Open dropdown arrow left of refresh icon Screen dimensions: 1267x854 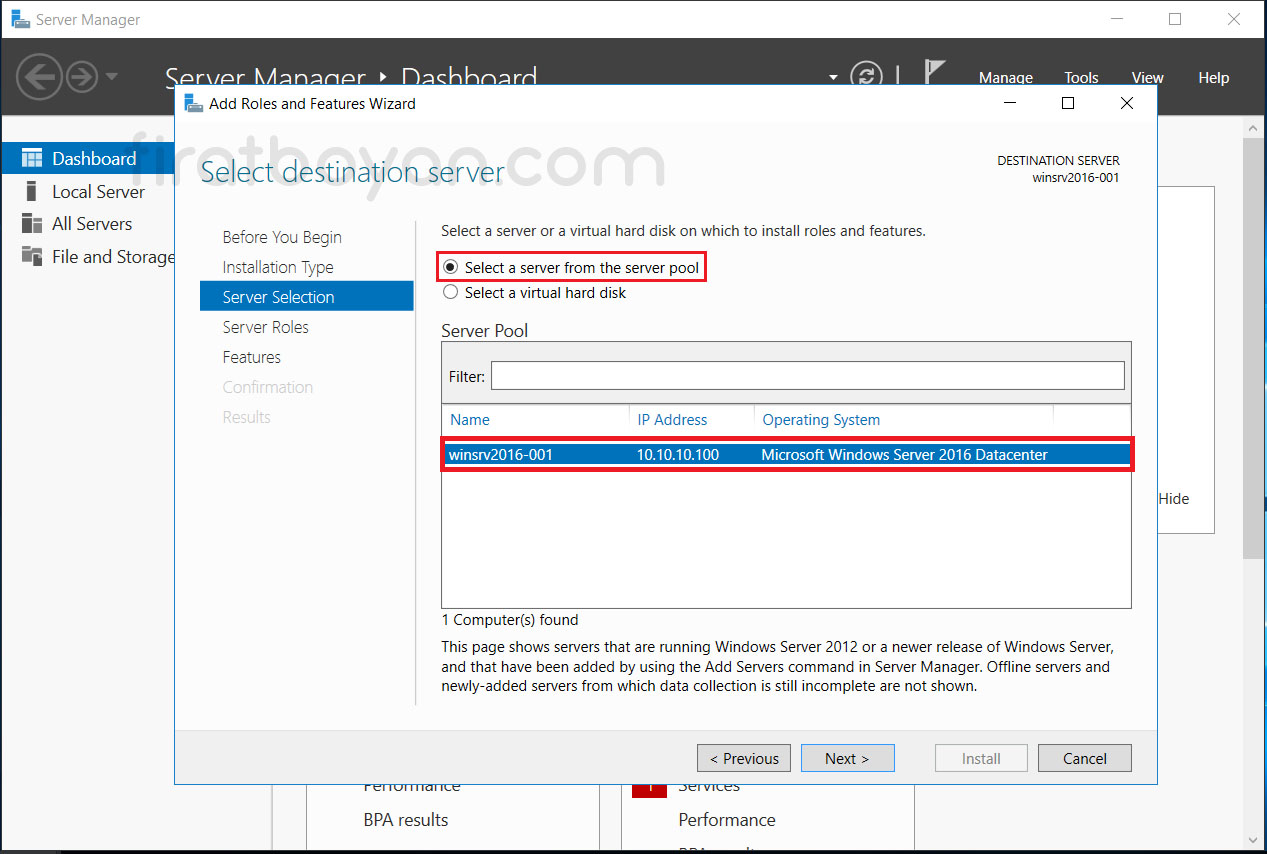coord(834,78)
